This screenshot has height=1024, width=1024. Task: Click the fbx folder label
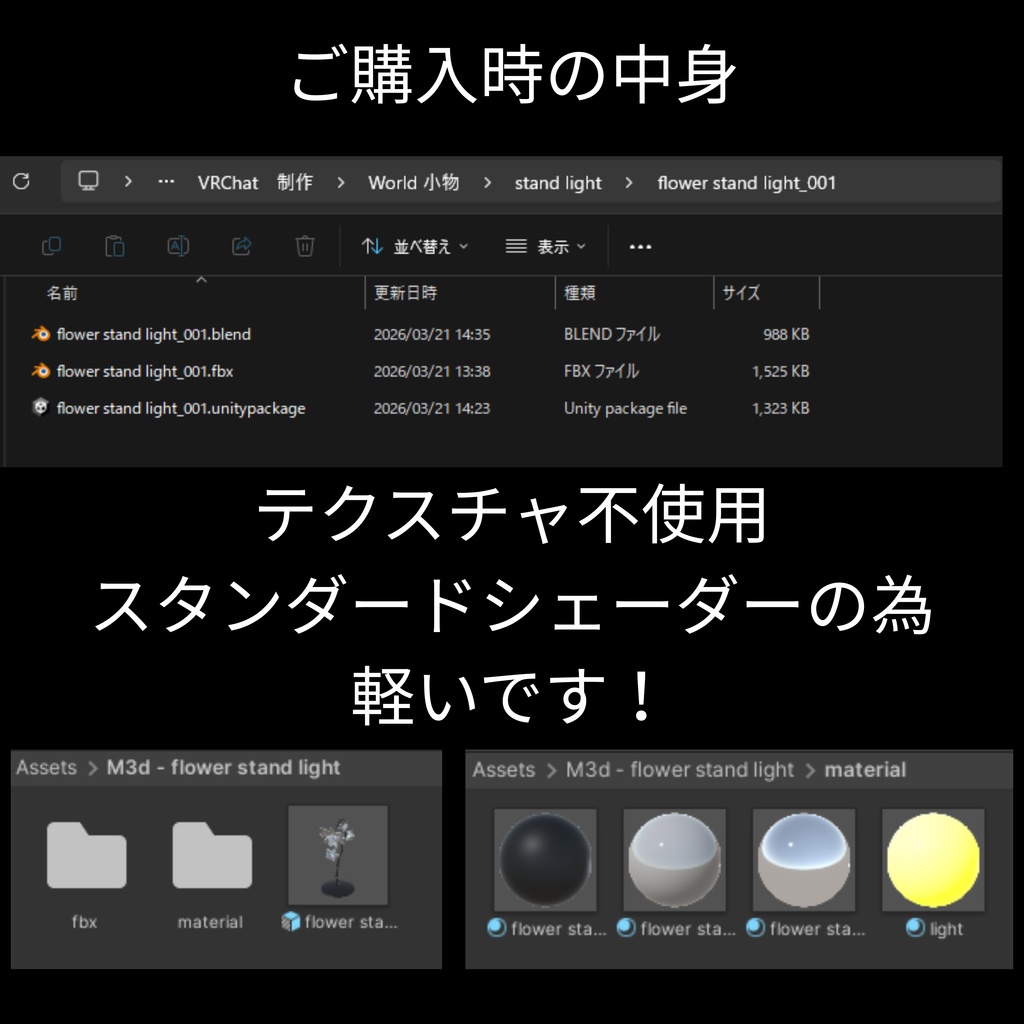pos(84,922)
